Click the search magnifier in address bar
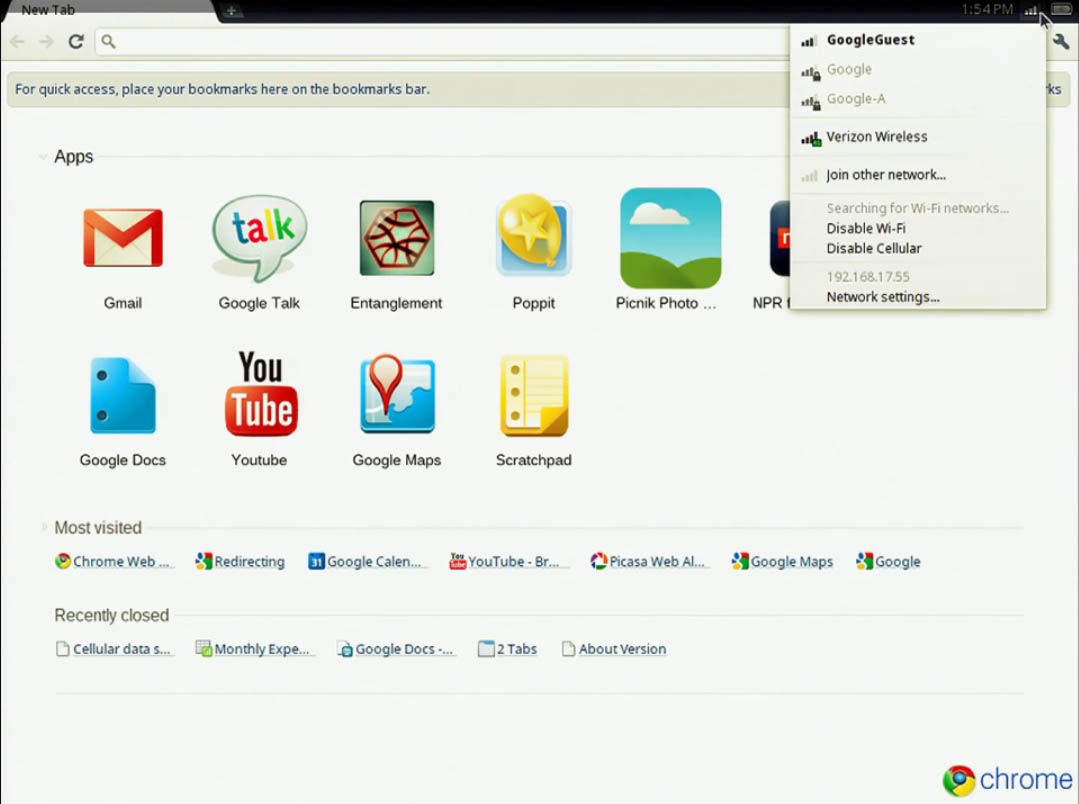The width and height of the screenshot is (1079, 804). pos(108,41)
